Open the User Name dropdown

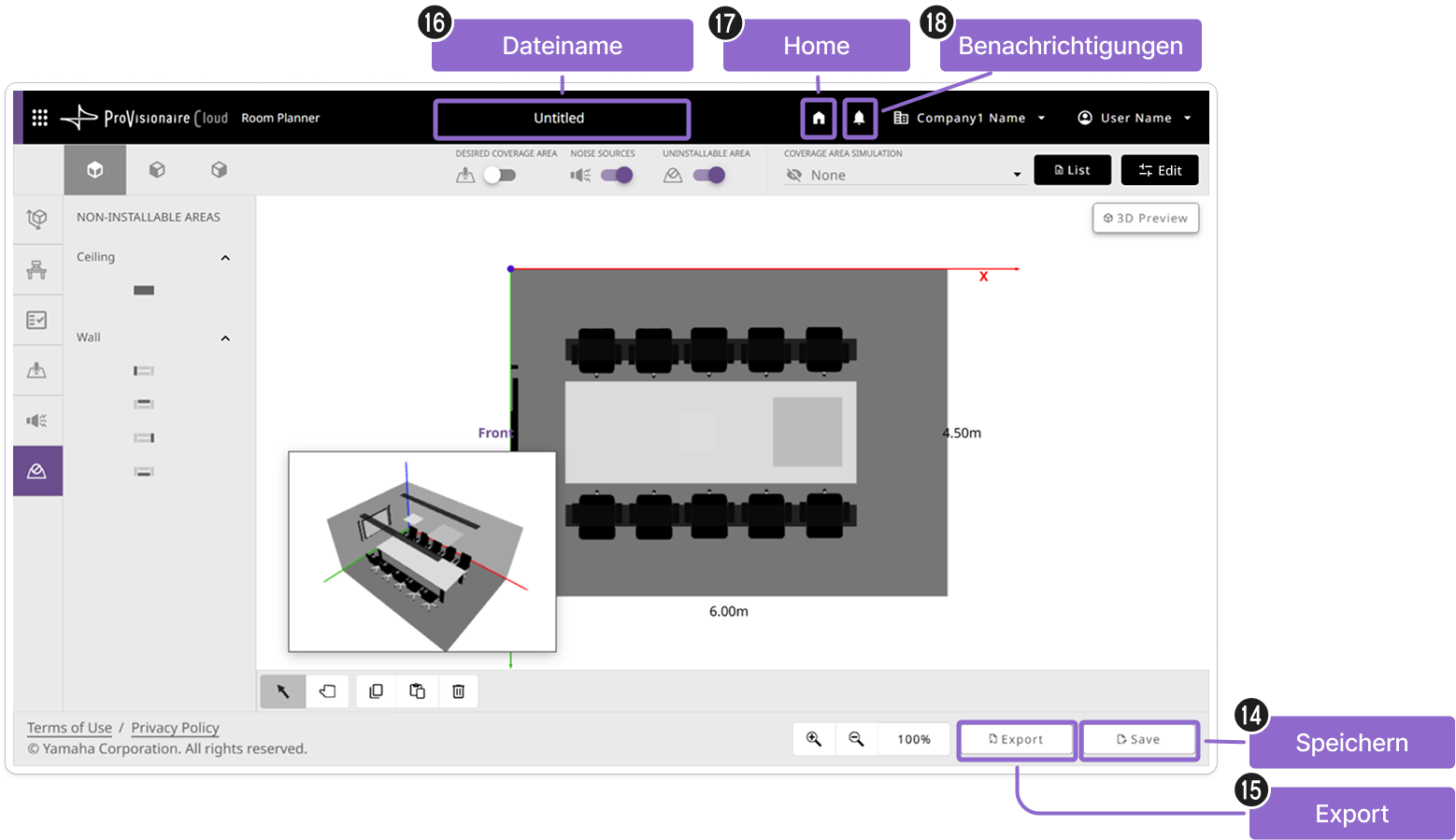[1135, 118]
